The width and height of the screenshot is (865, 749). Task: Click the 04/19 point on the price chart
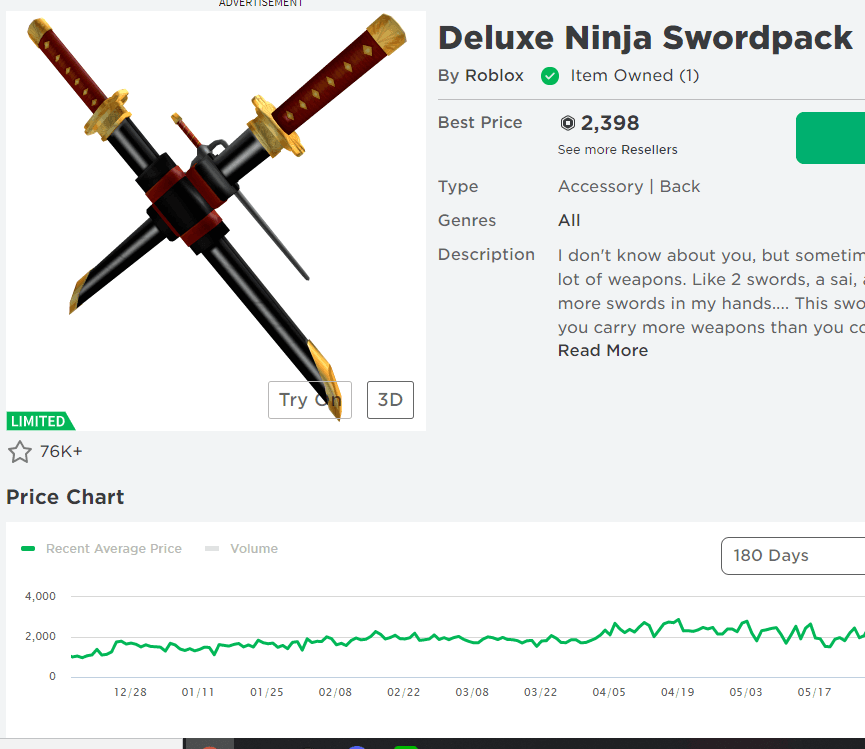tap(678, 621)
